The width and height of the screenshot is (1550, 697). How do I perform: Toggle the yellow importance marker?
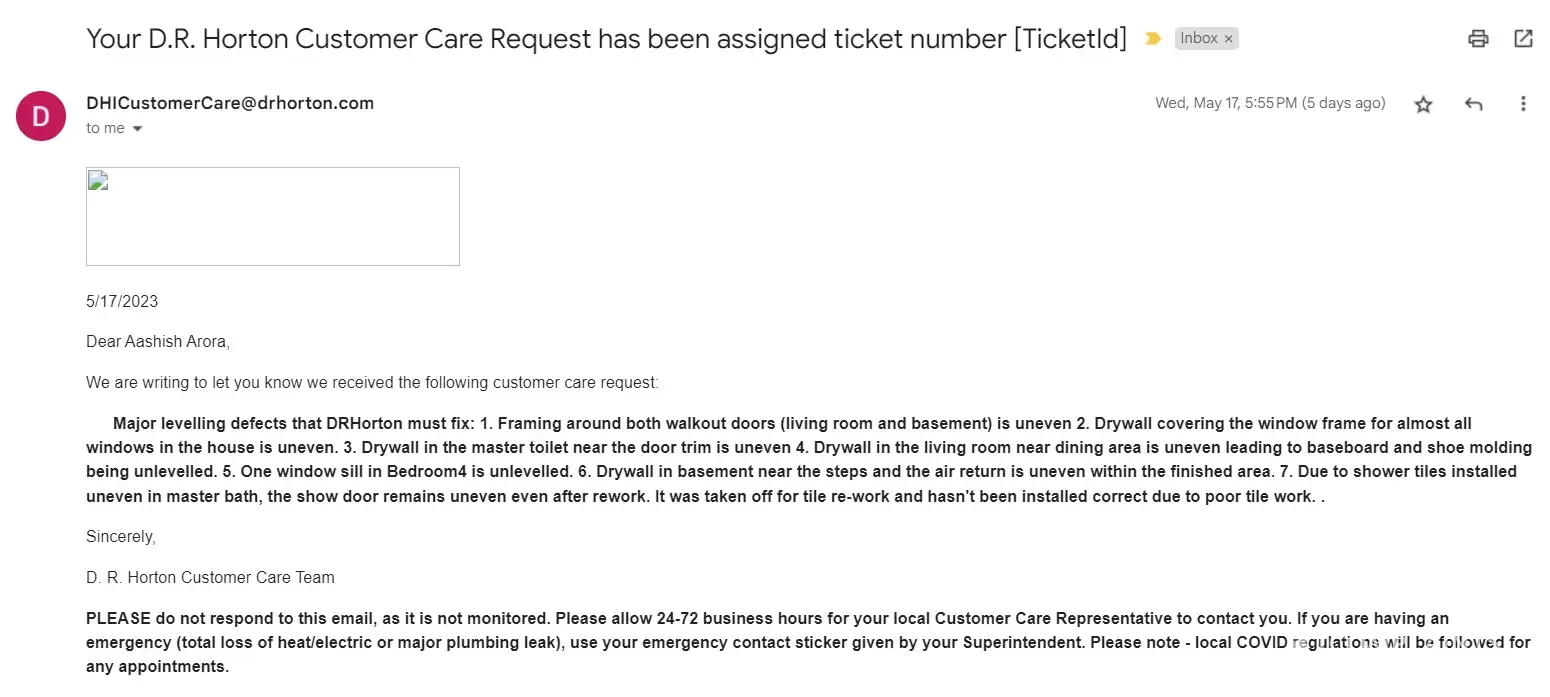pyautogui.click(x=1153, y=39)
